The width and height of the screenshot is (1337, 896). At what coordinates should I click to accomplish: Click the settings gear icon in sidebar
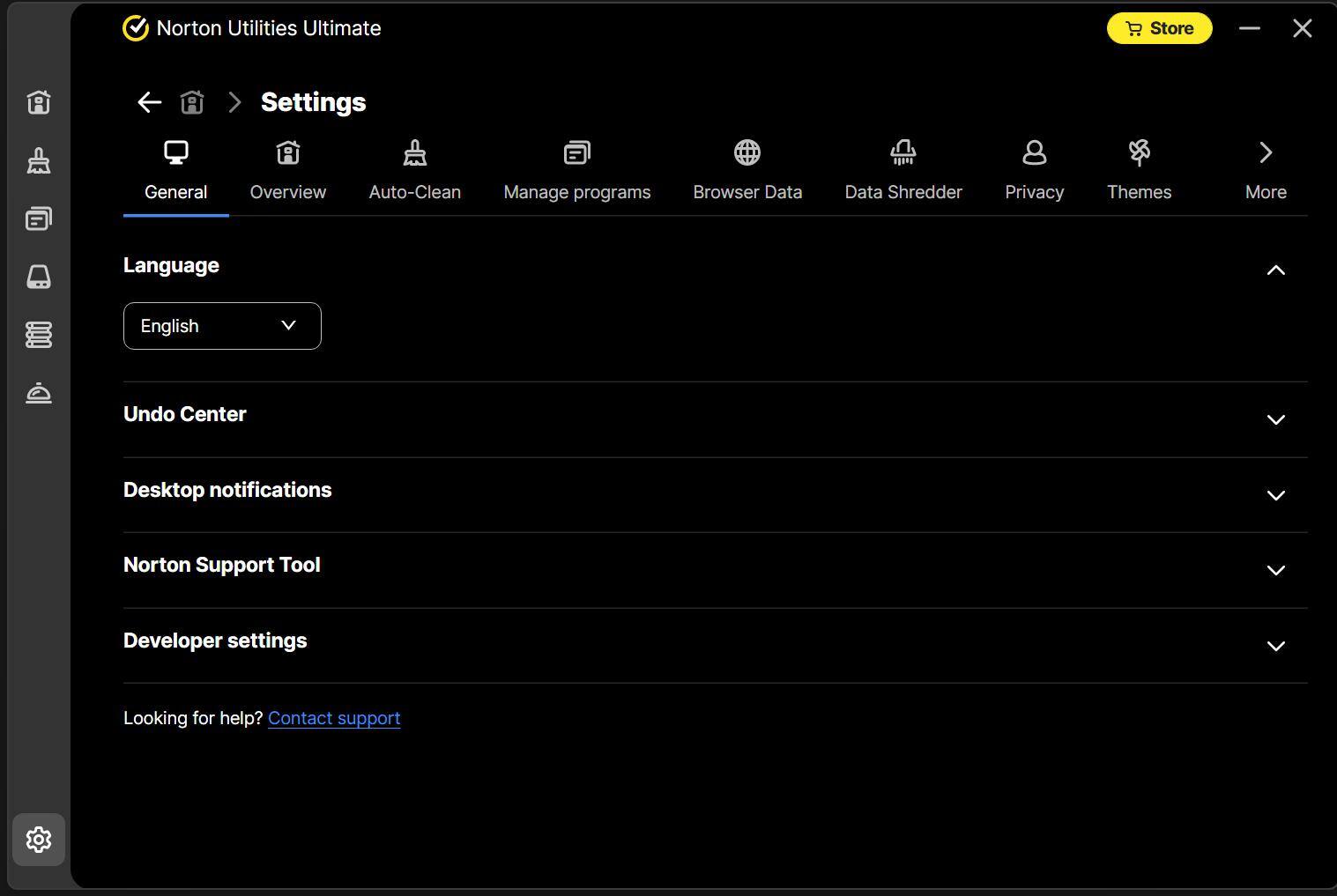pos(39,840)
